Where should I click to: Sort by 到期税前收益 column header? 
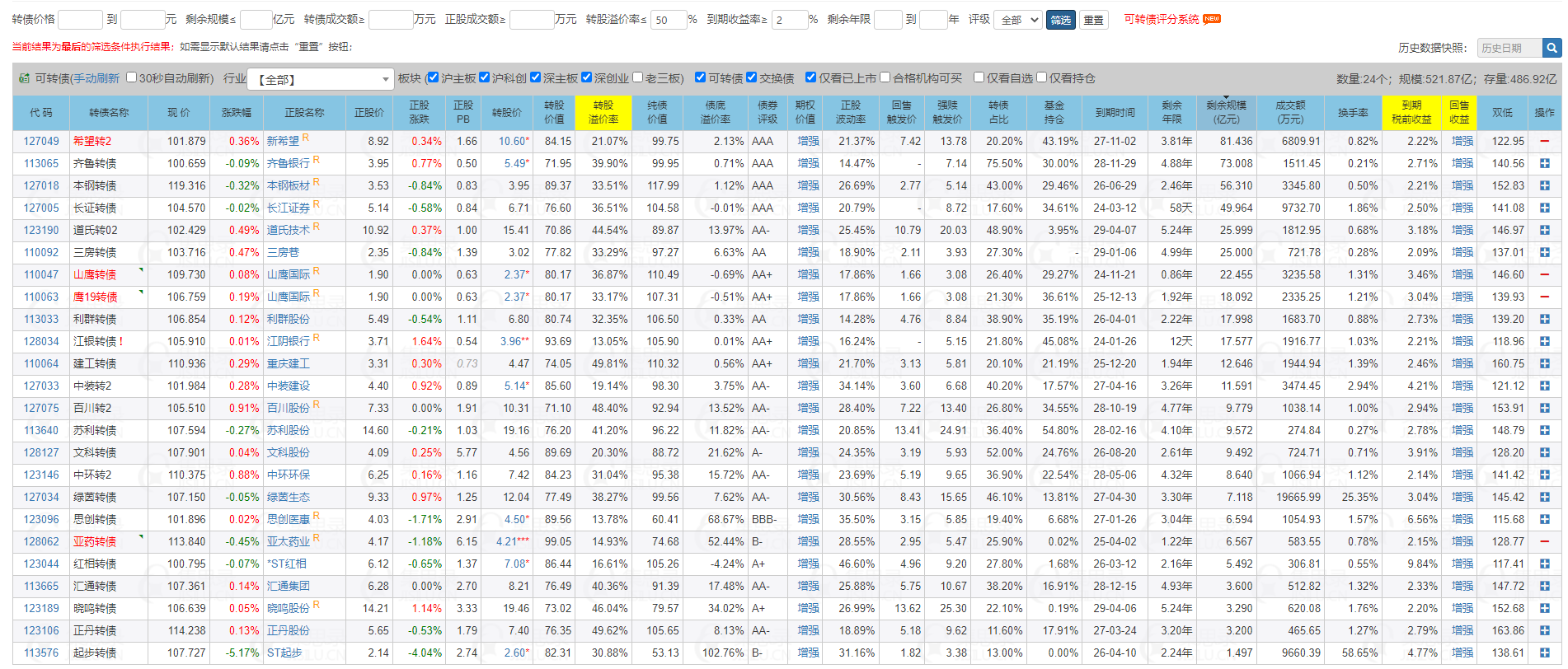1411,112
